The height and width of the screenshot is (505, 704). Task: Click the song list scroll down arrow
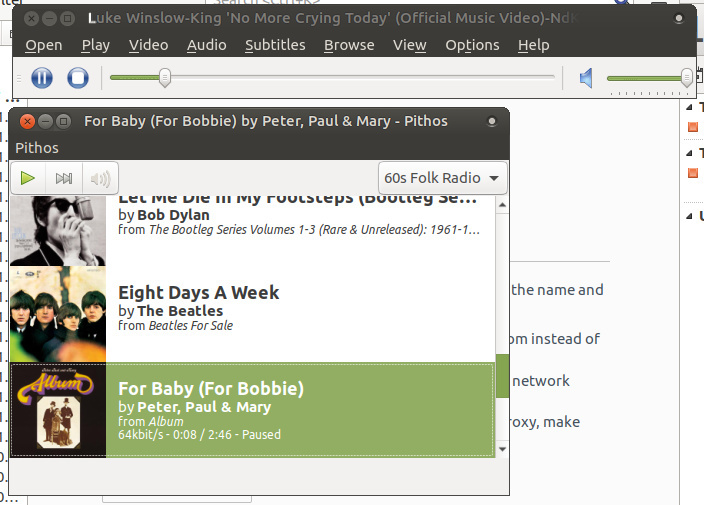tap(502, 449)
